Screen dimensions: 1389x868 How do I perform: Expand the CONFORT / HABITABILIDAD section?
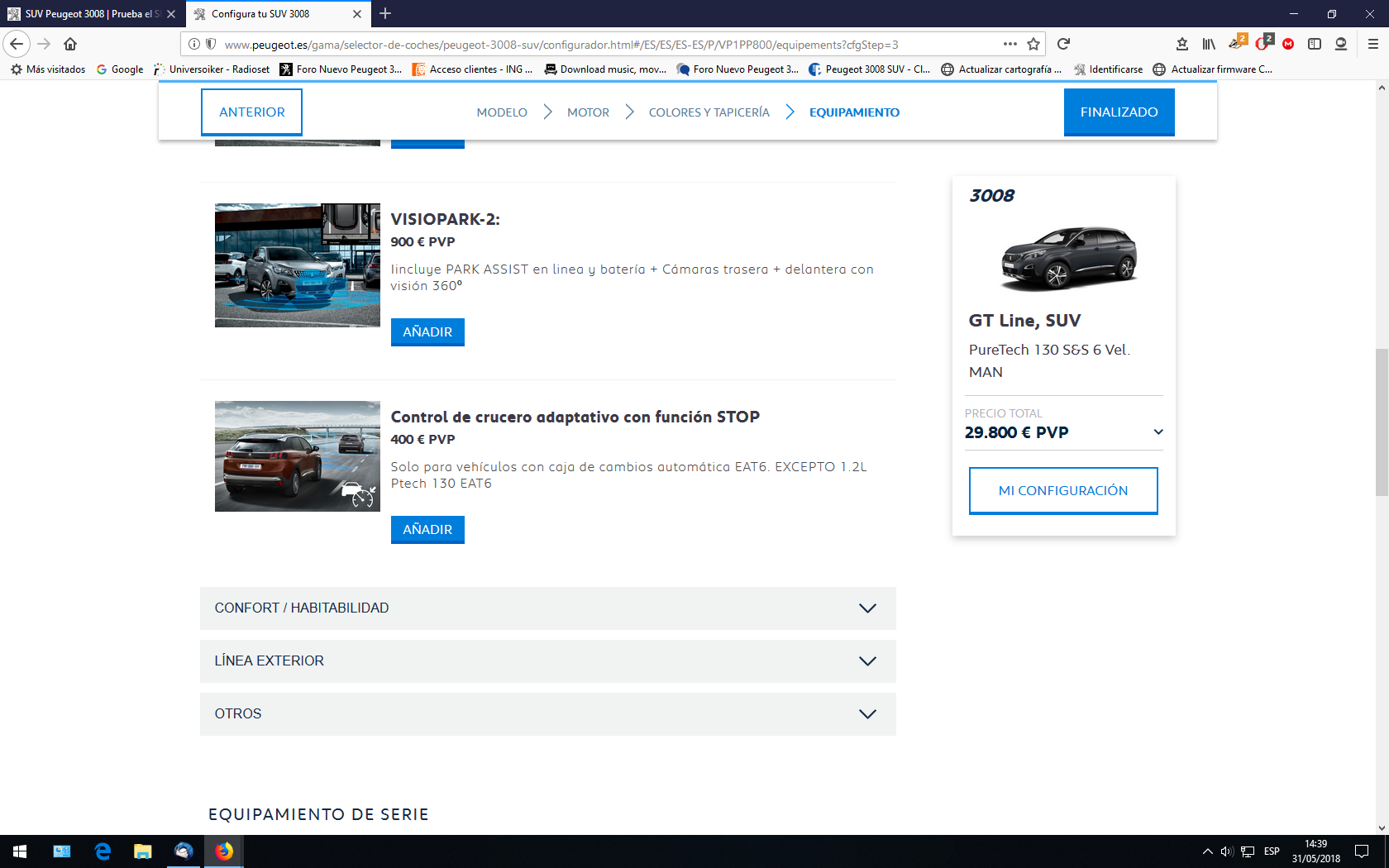pos(548,608)
